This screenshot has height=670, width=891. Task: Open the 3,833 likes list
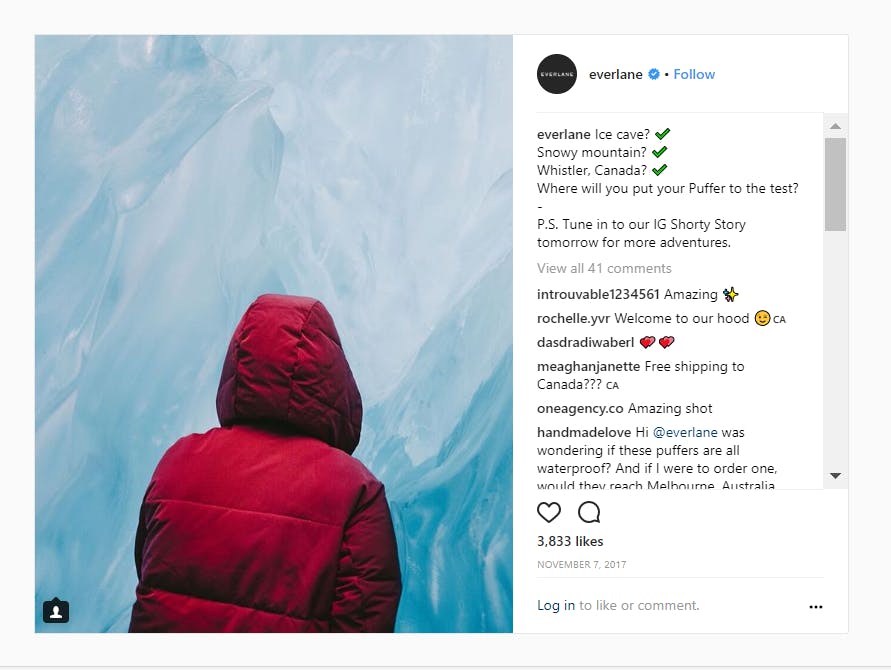pyautogui.click(x=570, y=541)
